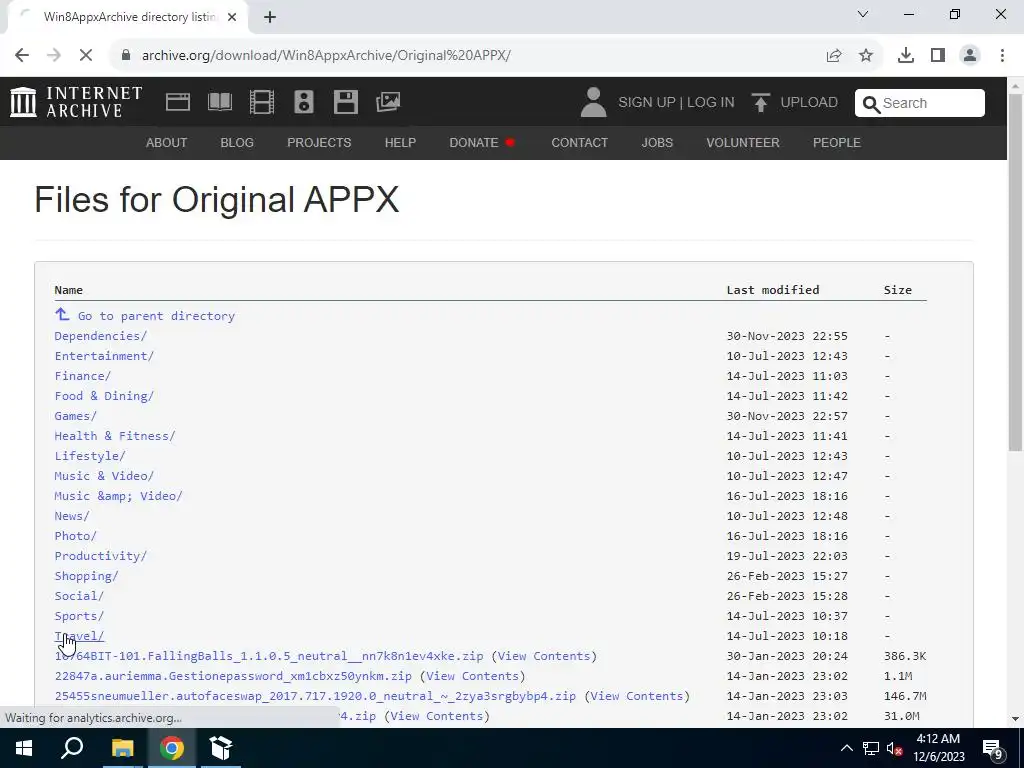Open the box app on taskbar

[221, 748]
